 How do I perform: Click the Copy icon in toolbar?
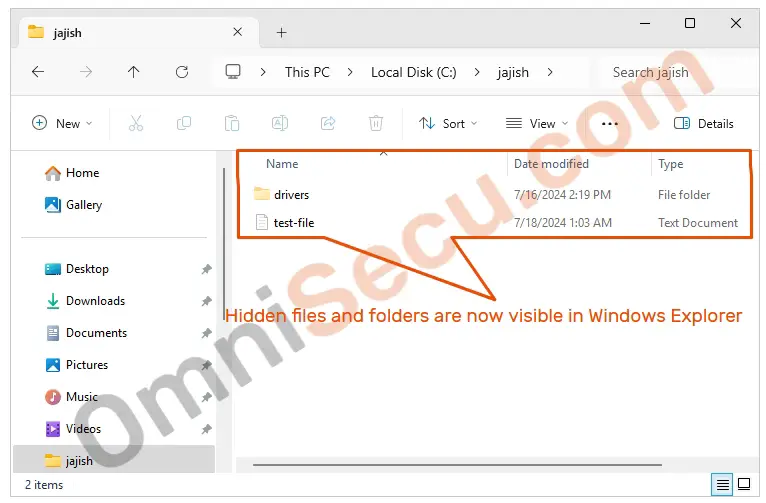(184, 123)
